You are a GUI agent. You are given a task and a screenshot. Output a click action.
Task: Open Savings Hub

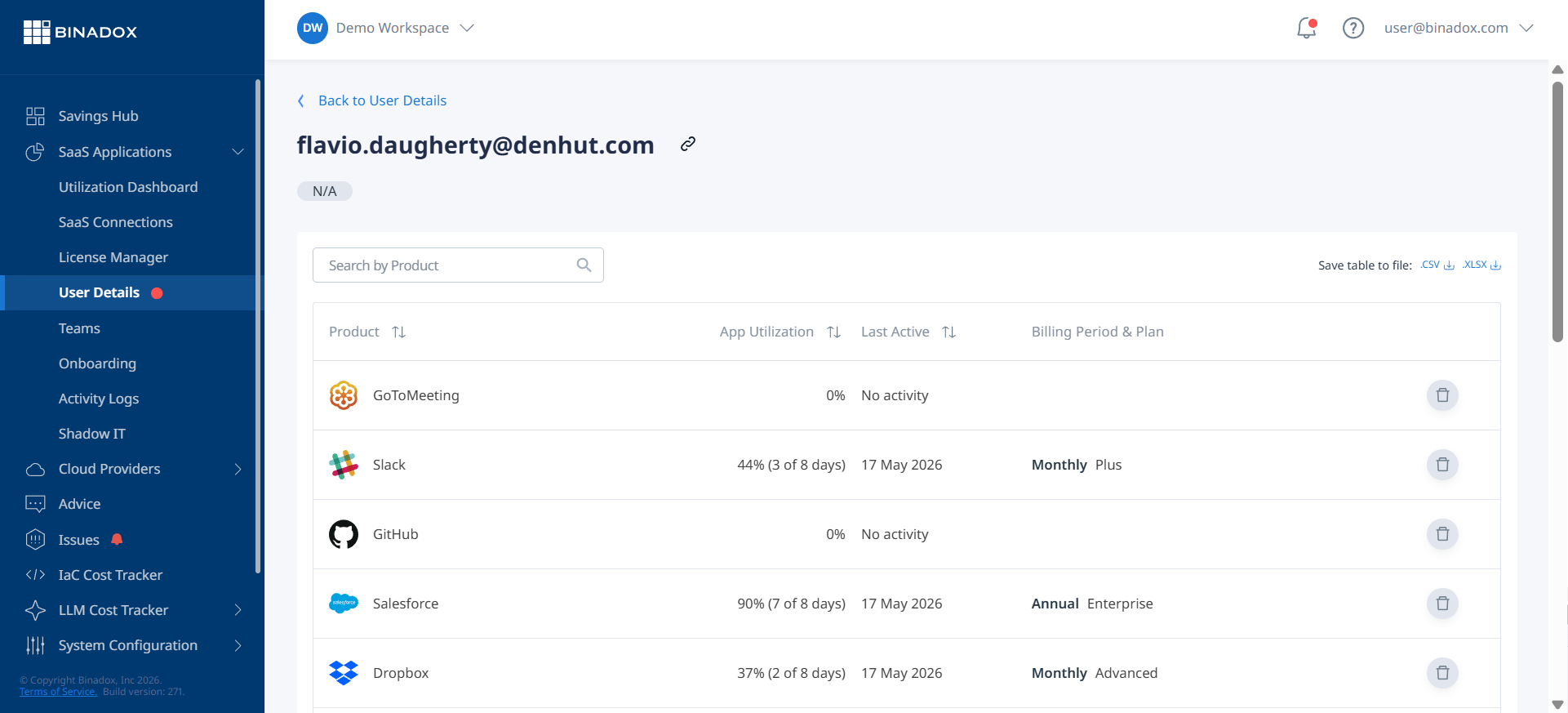pyautogui.click(x=99, y=116)
